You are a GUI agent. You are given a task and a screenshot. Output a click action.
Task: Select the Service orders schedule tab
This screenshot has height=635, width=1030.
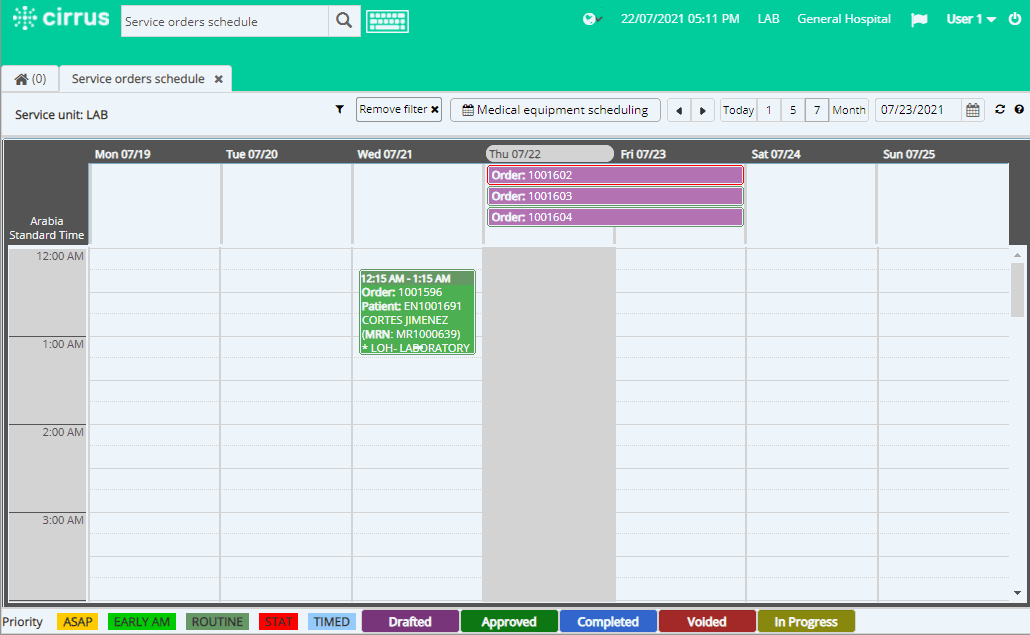137,78
